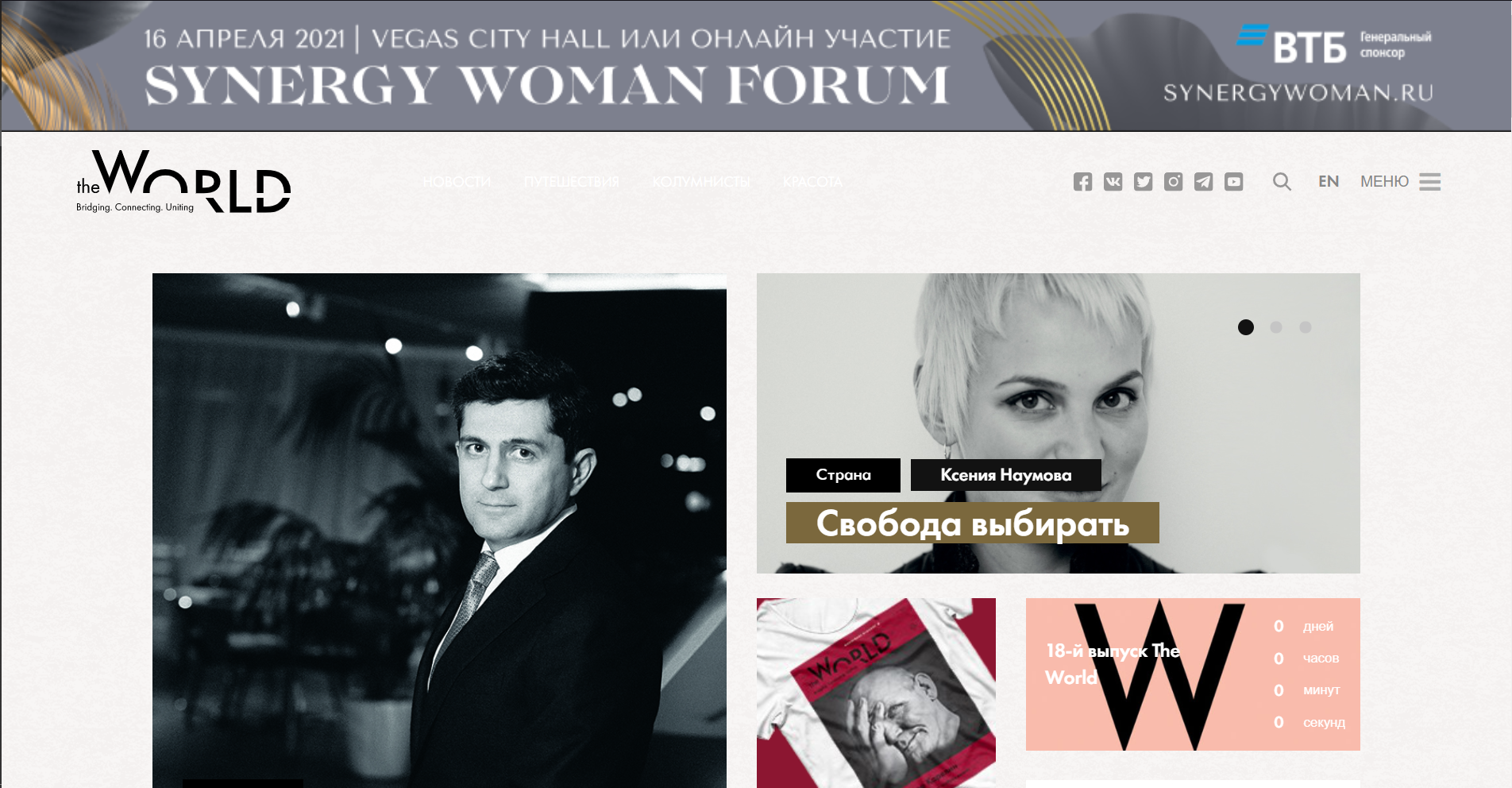Open the hamburger МЕНЮ icon
This screenshot has height=788, width=1512.
click(x=1430, y=182)
